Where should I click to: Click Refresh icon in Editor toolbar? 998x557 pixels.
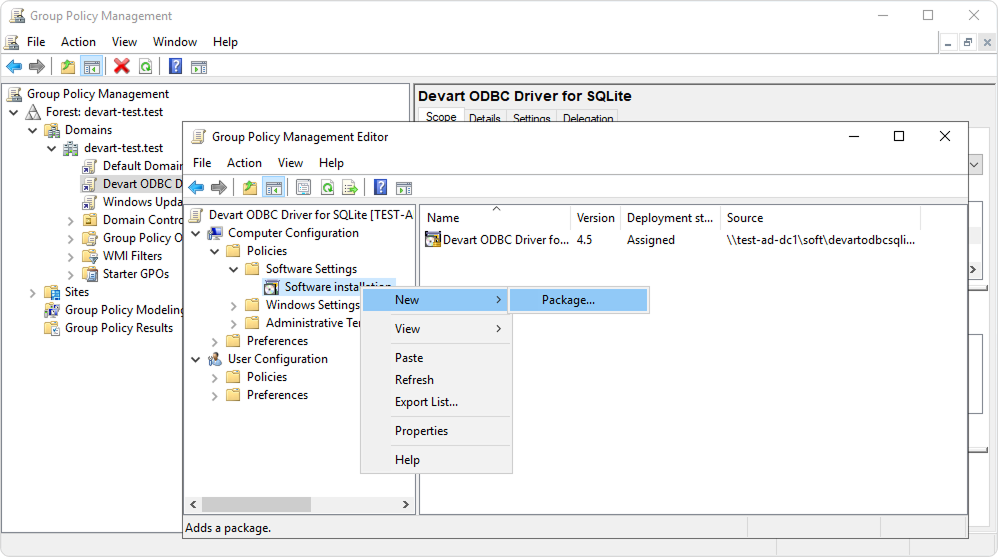point(327,187)
